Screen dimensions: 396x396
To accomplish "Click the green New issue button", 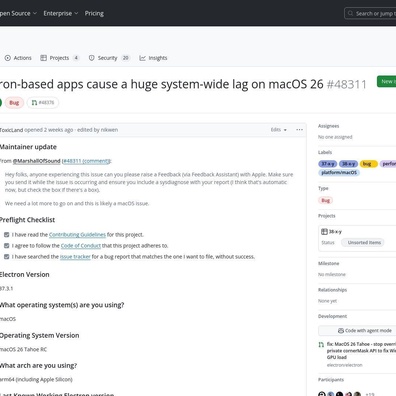I will pyautogui.click(x=387, y=81).
